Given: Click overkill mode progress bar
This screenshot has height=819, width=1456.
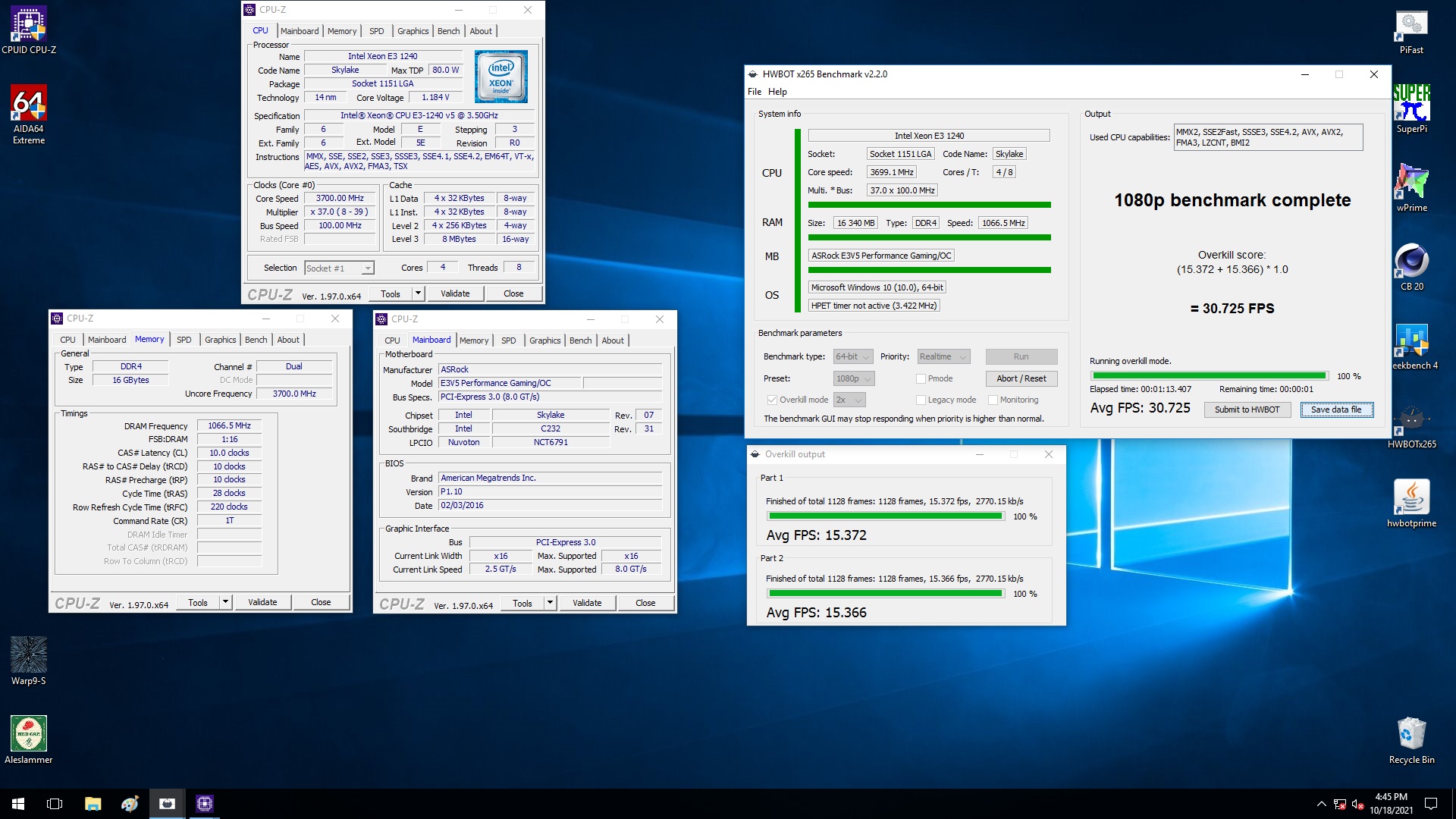Looking at the screenshot, I should point(1210,376).
